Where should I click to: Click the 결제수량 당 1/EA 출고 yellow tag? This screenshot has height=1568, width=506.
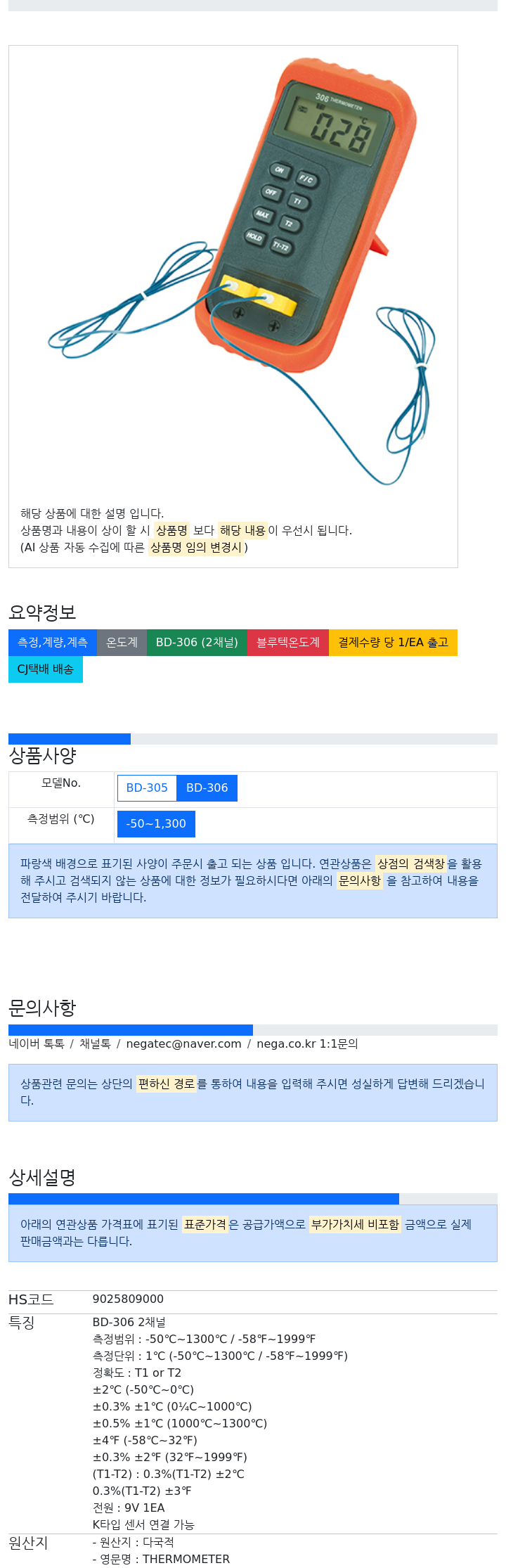point(393,642)
